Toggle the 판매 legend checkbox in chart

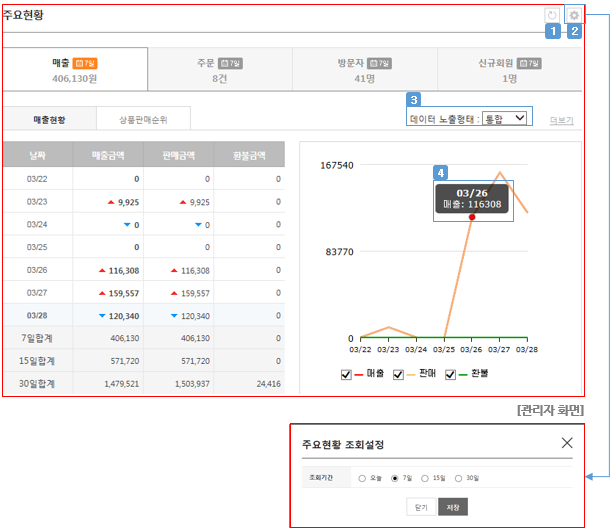pos(398,375)
